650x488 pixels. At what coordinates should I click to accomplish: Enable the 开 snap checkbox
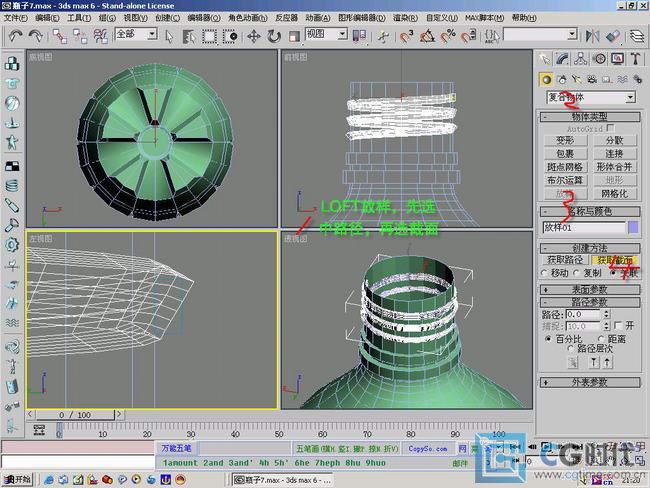tap(618, 325)
